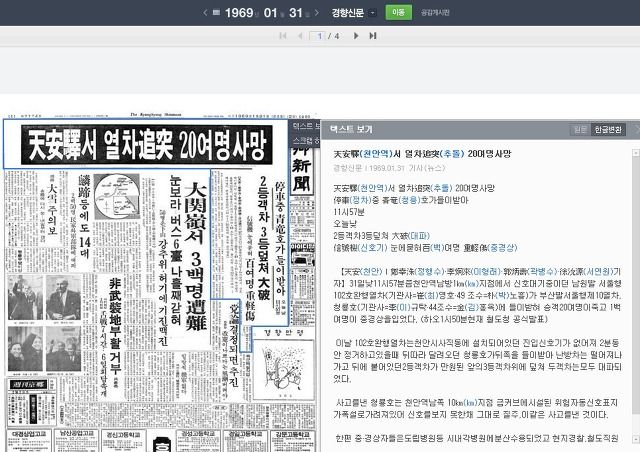Select the 스크랩 하기 menu item
This screenshot has height=452, width=640.
coord(305,140)
